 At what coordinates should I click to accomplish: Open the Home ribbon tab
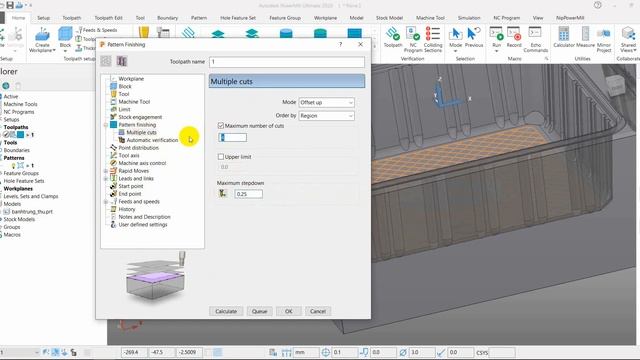(18, 18)
